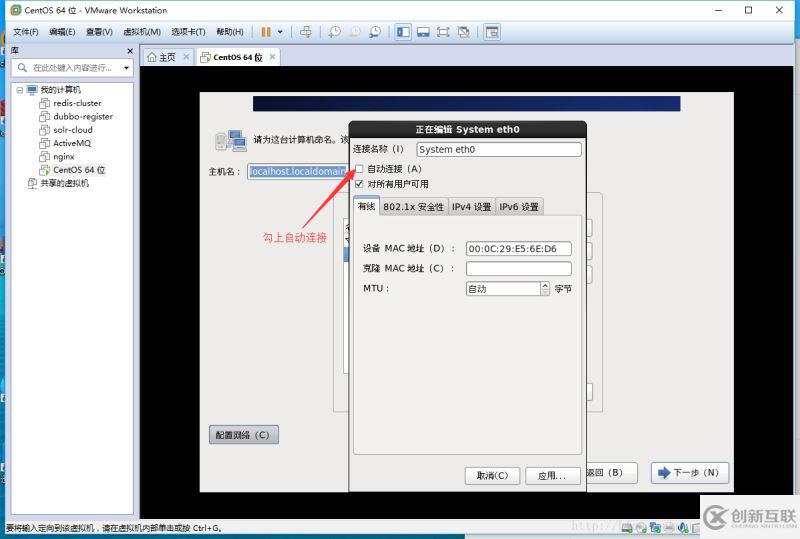800x539 pixels.
Task: Click the CD/DVD drive status icon
Action: click(641, 528)
